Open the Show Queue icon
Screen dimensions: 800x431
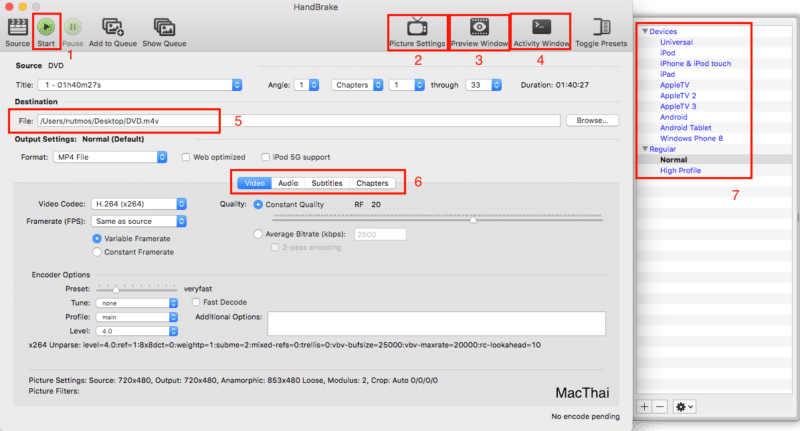164,27
